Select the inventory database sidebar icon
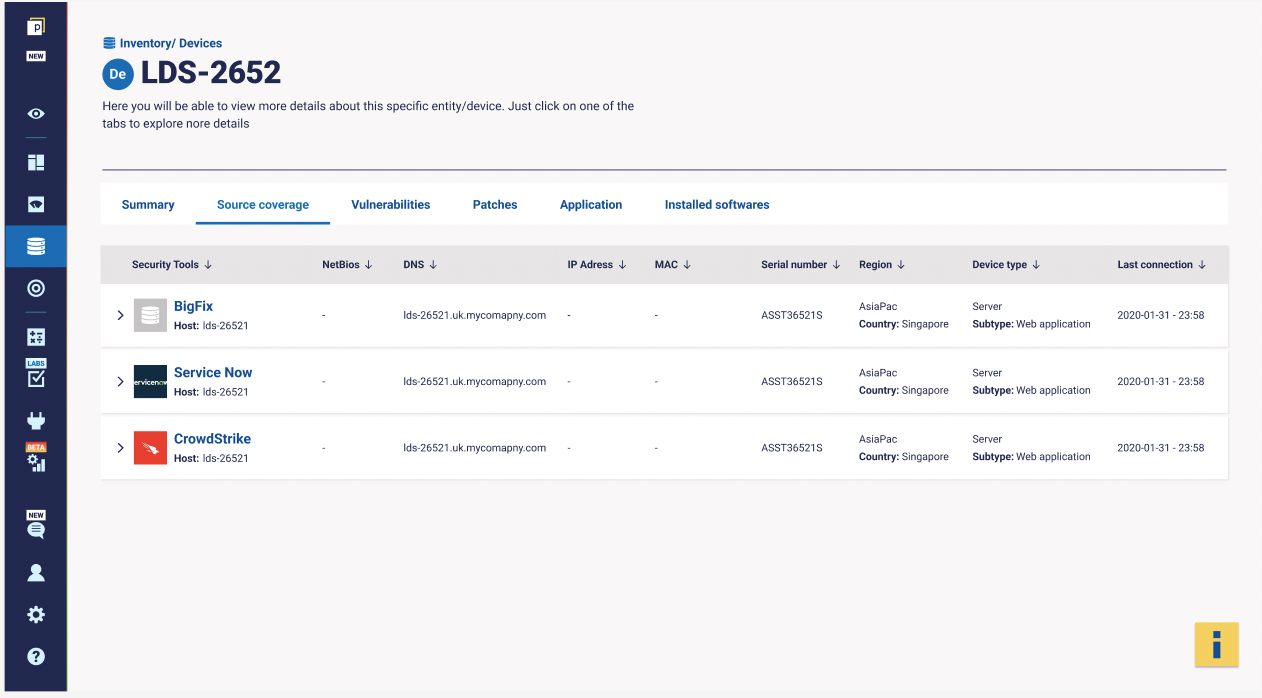1262x698 pixels. tap(36, 246)
